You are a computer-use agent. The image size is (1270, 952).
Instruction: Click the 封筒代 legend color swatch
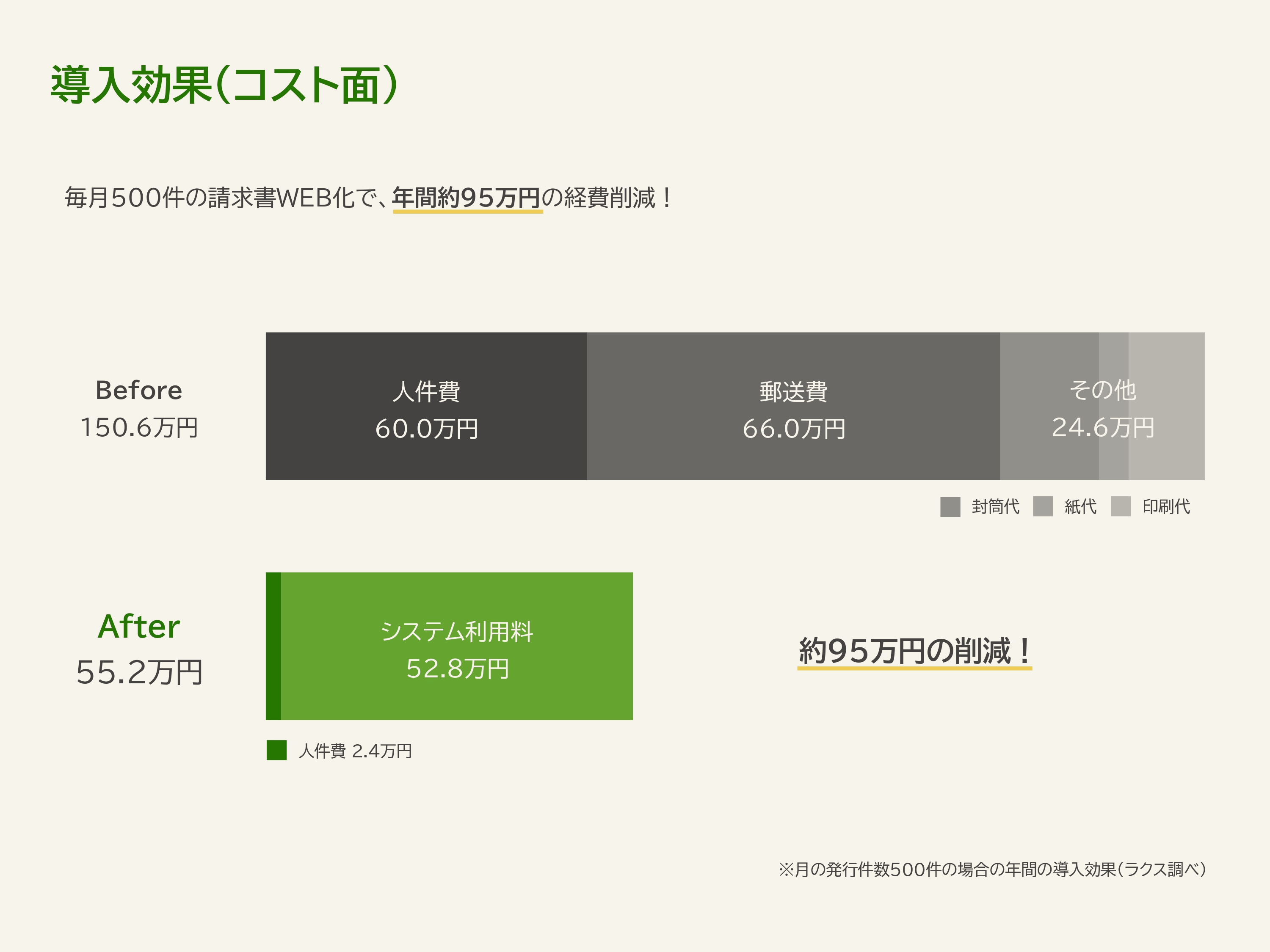950,507
